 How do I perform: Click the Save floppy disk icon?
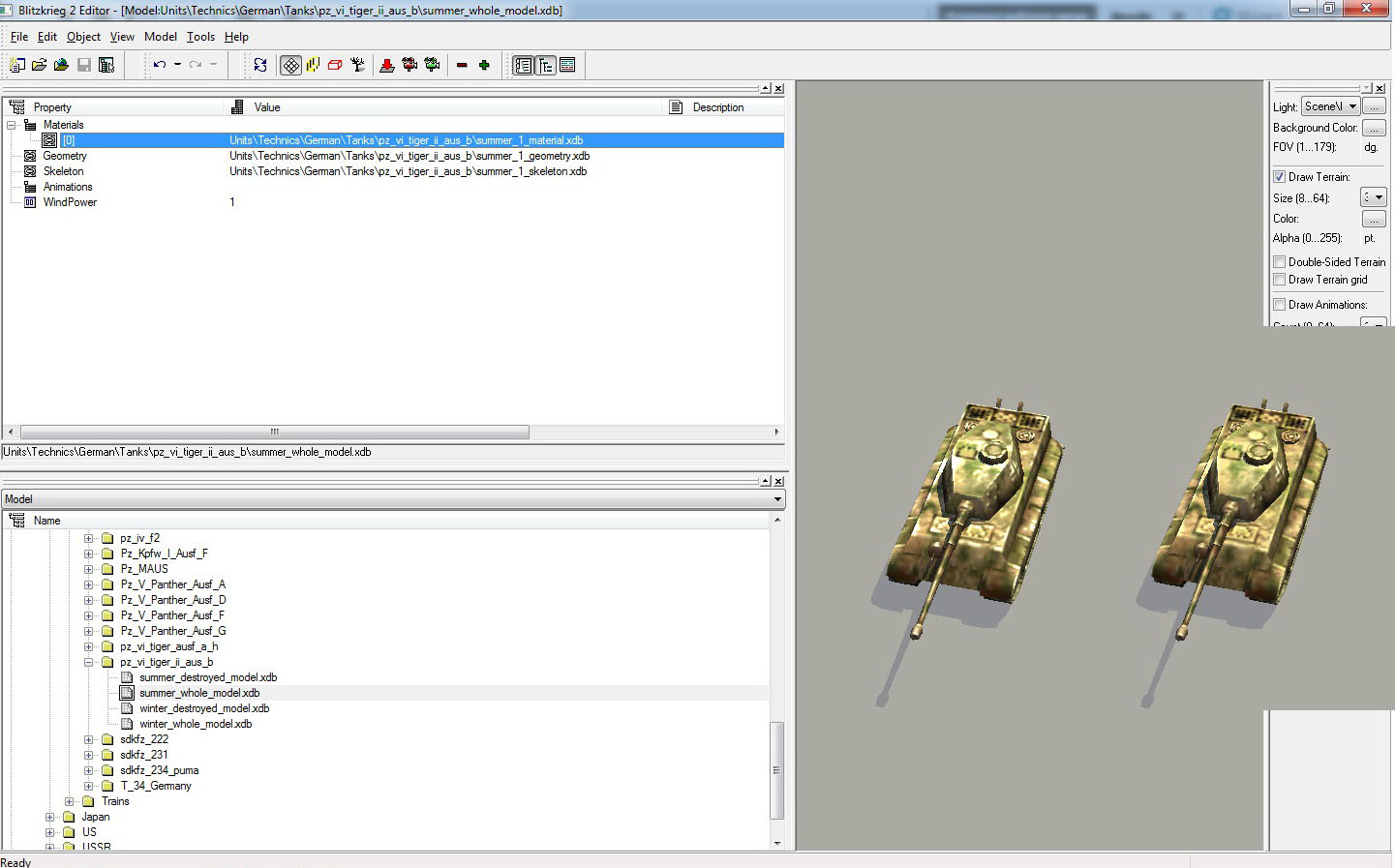click(84, 65)
